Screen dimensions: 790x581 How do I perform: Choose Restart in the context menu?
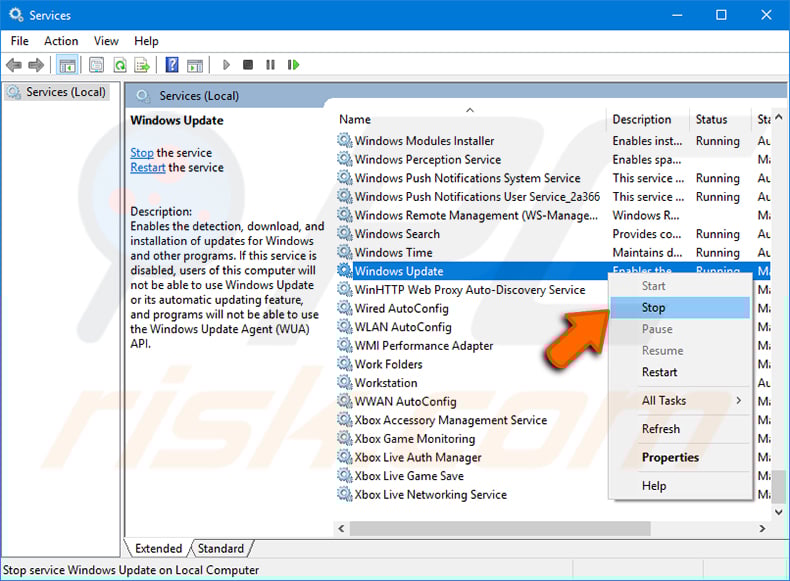click(680, 372)
